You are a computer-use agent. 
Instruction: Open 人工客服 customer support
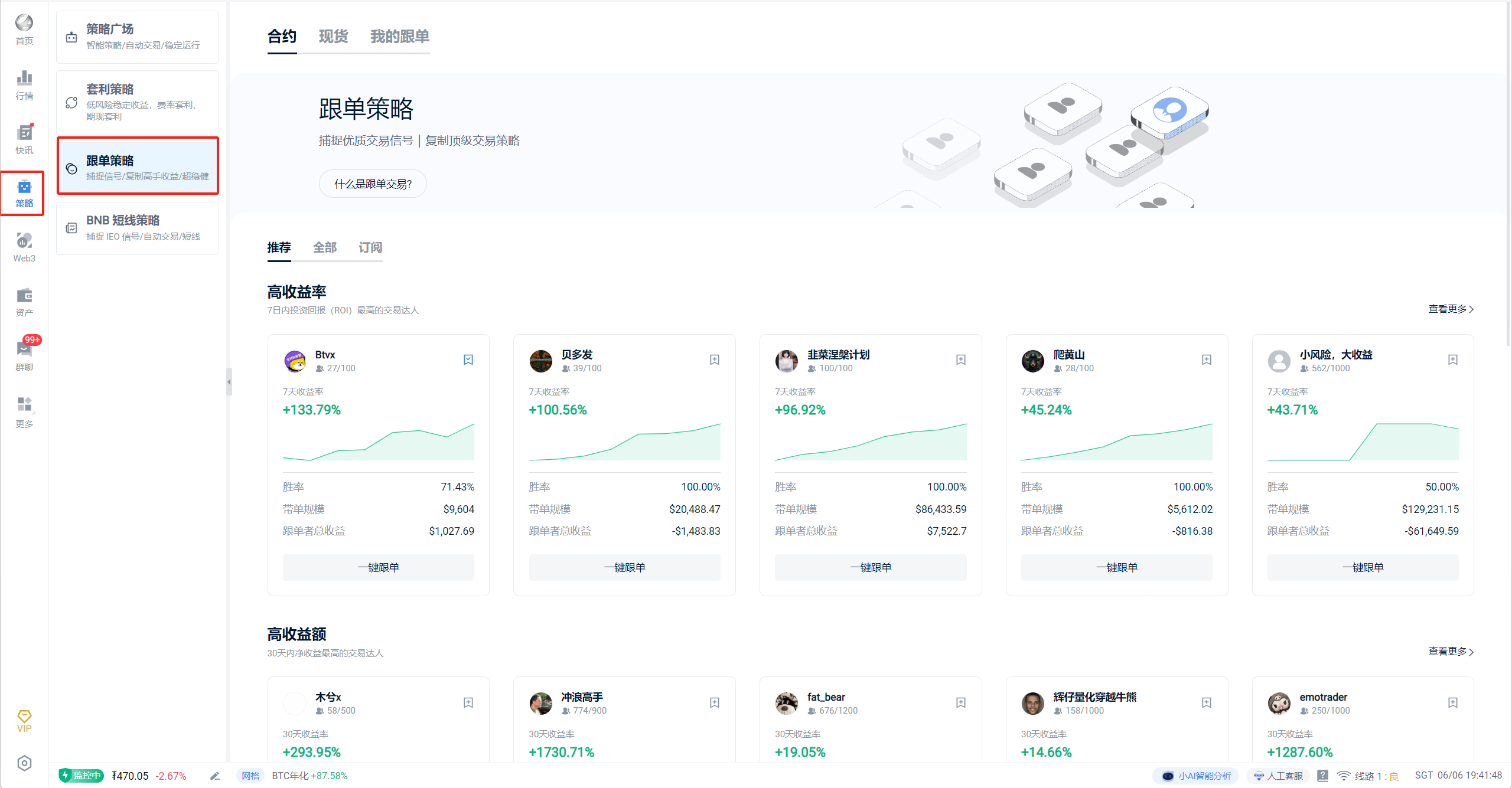(x=1278, y=776)
